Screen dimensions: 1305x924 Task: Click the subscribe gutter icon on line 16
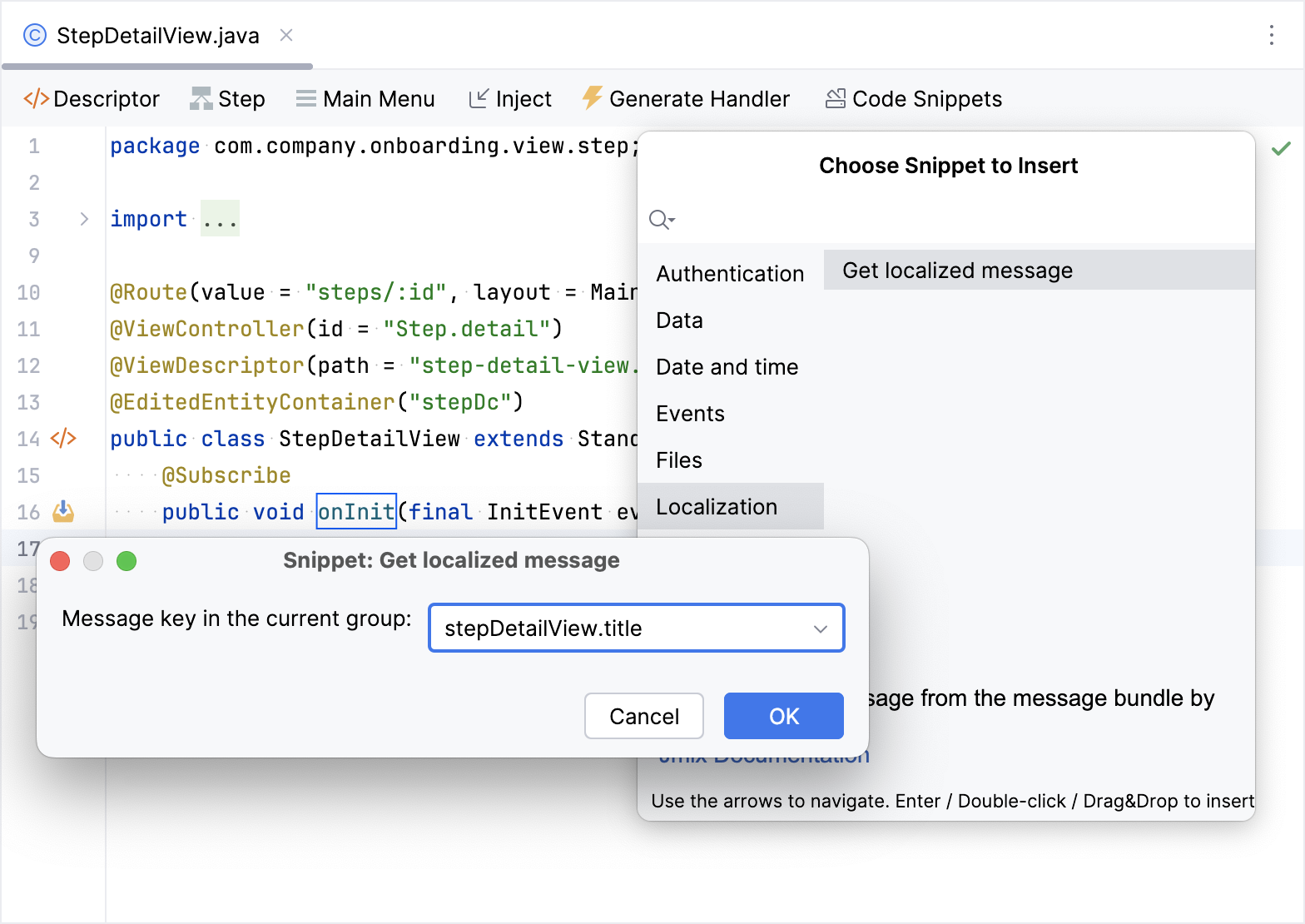click(x=63, y=512)
